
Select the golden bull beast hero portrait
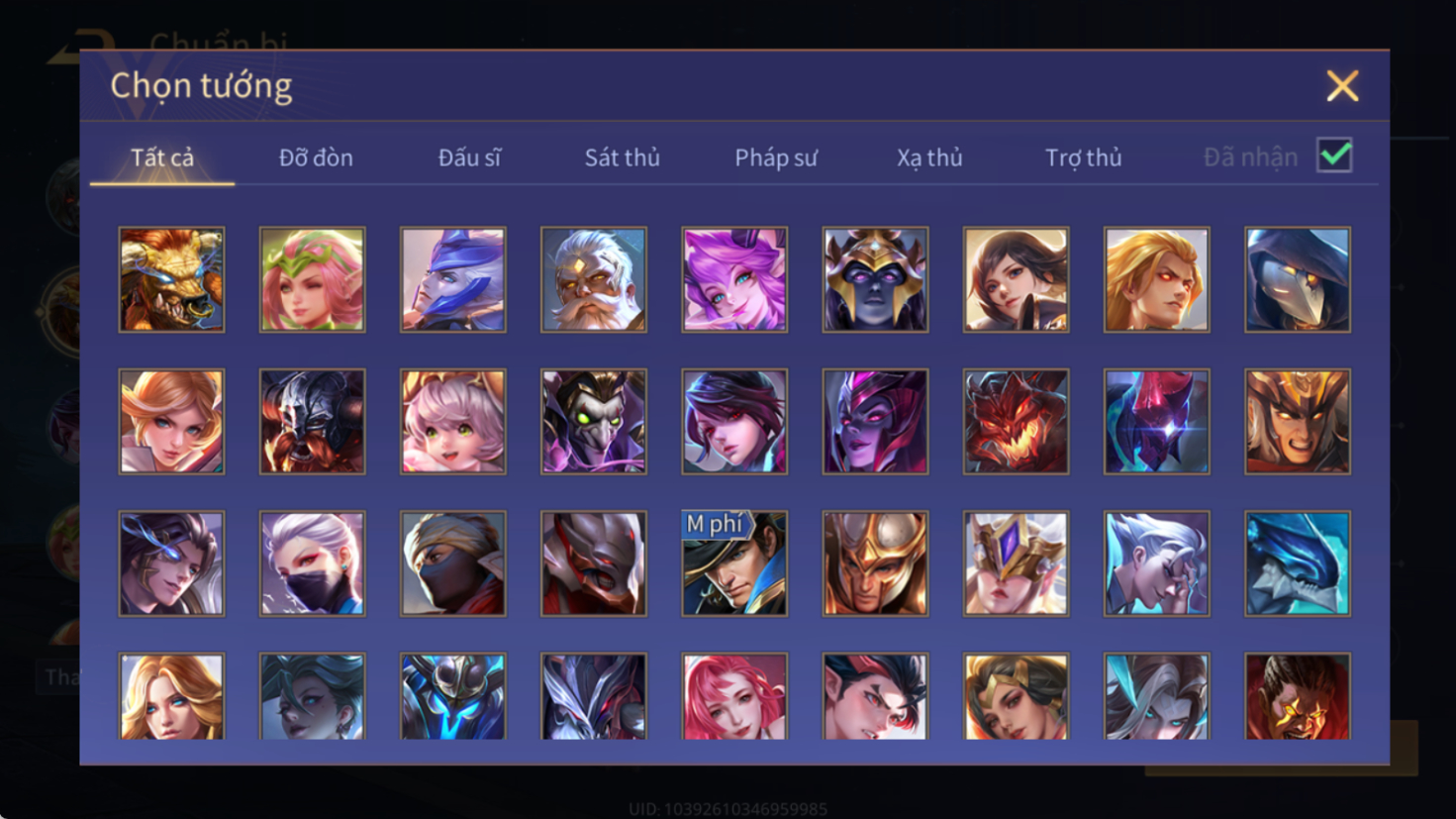point(171,279)
